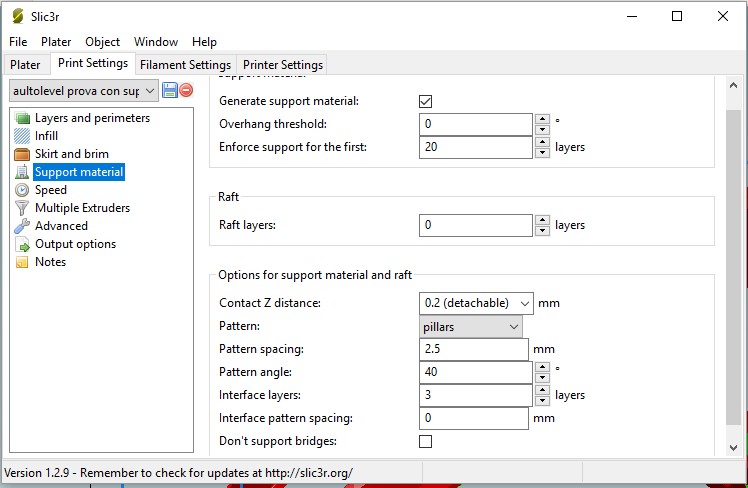The width and height of the screenshot is (748, 488).
Task: Click the Infill hatched icon
Action: [22, 136]
